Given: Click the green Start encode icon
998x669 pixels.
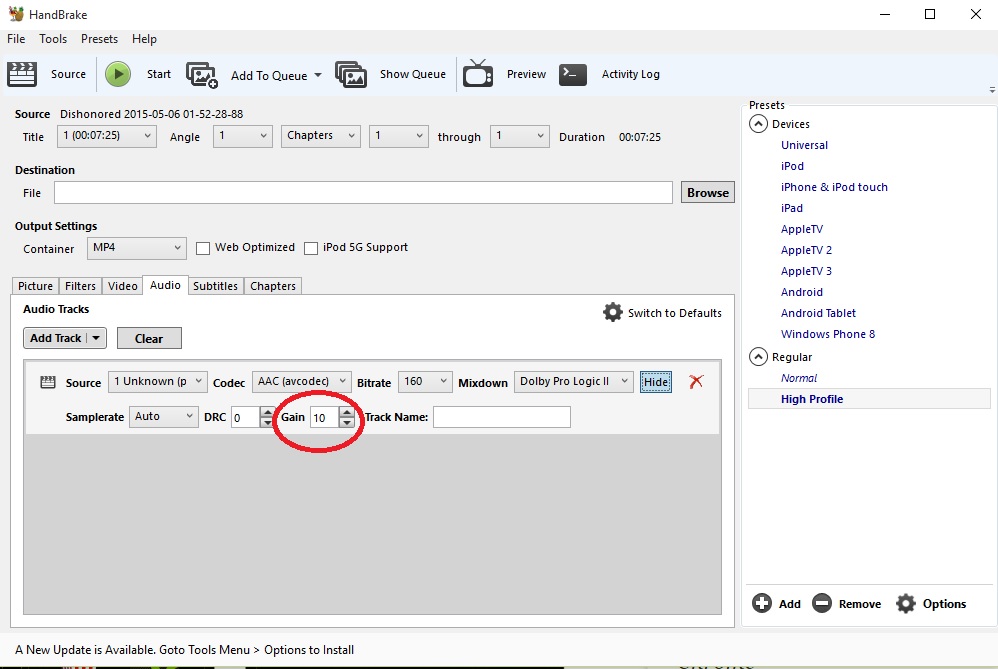Looking at the screenshot, I should 118,74.
